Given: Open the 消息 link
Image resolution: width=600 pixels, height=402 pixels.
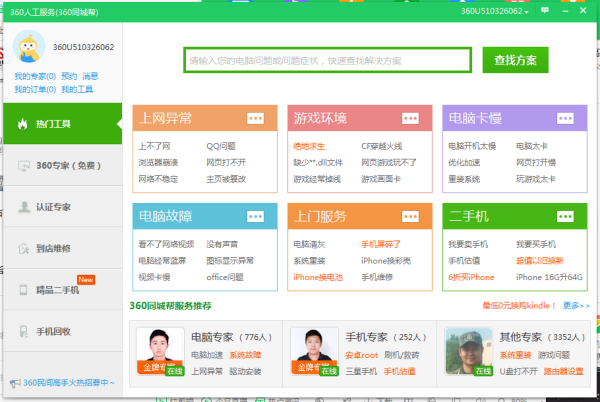Looking at the screenshot, I should (x=90, y=76).
